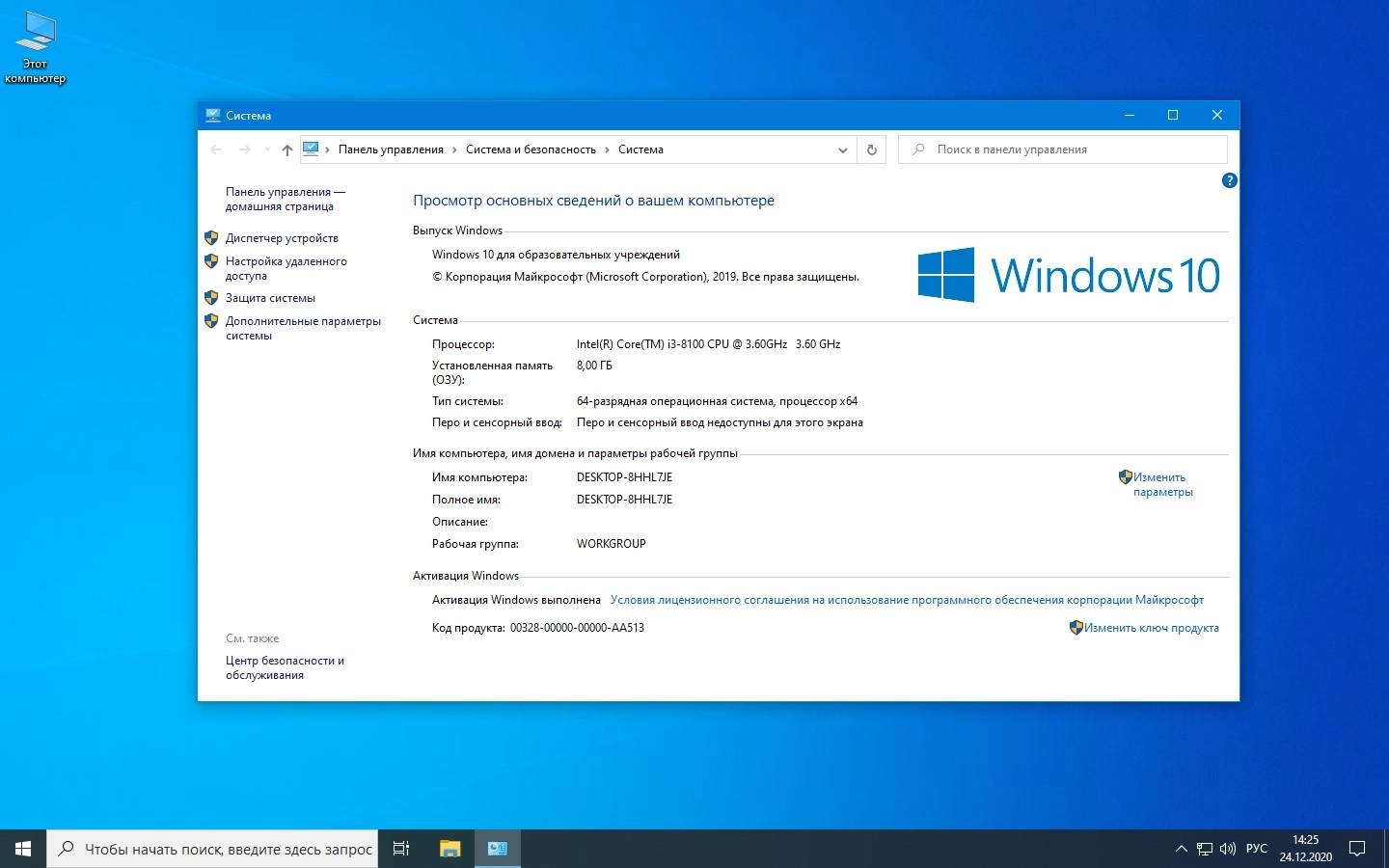Open Центр безопасности и обслуживания link
The image size is (1389, 868).
(285, 667)
